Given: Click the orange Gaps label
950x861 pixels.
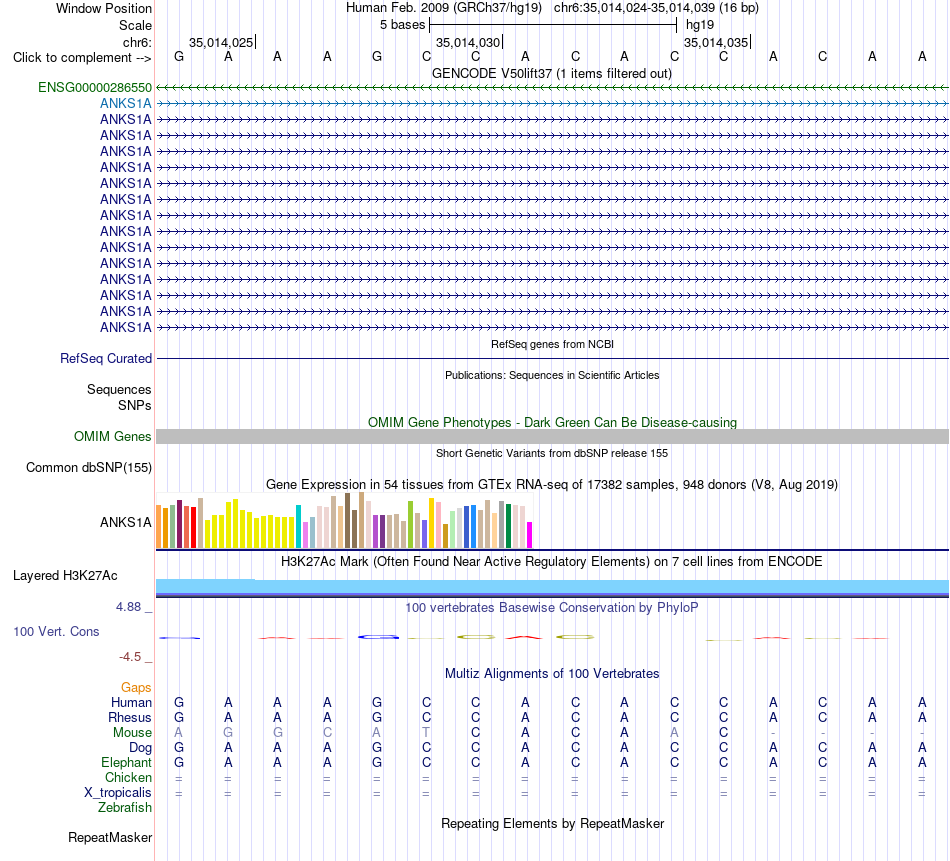Looking at the screenshot, I should pyautogui.click(x=136, y=687).
